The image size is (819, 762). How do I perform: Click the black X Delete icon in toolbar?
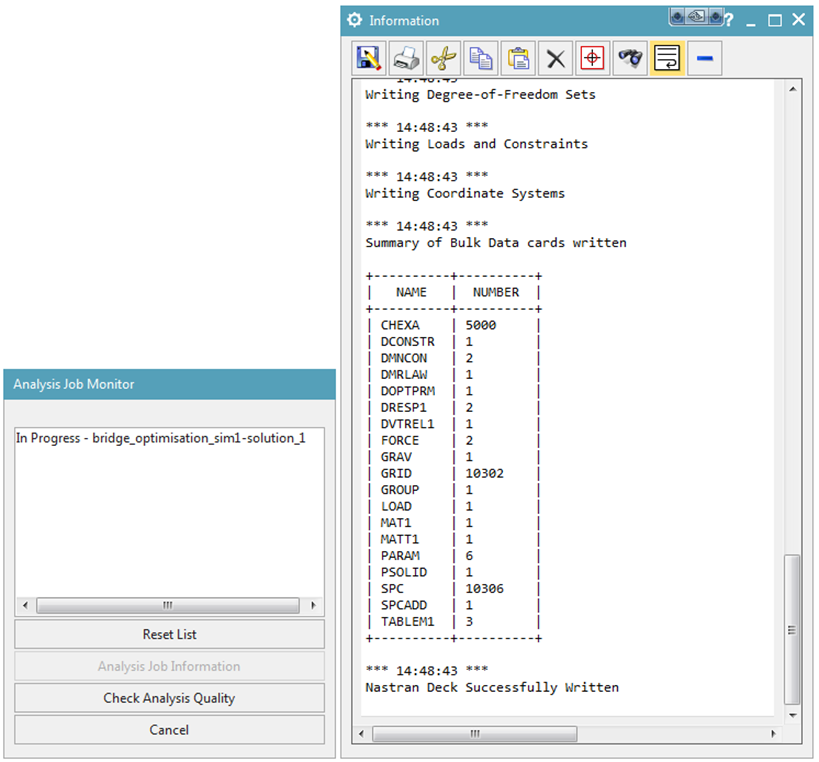(x=556, y=58)
